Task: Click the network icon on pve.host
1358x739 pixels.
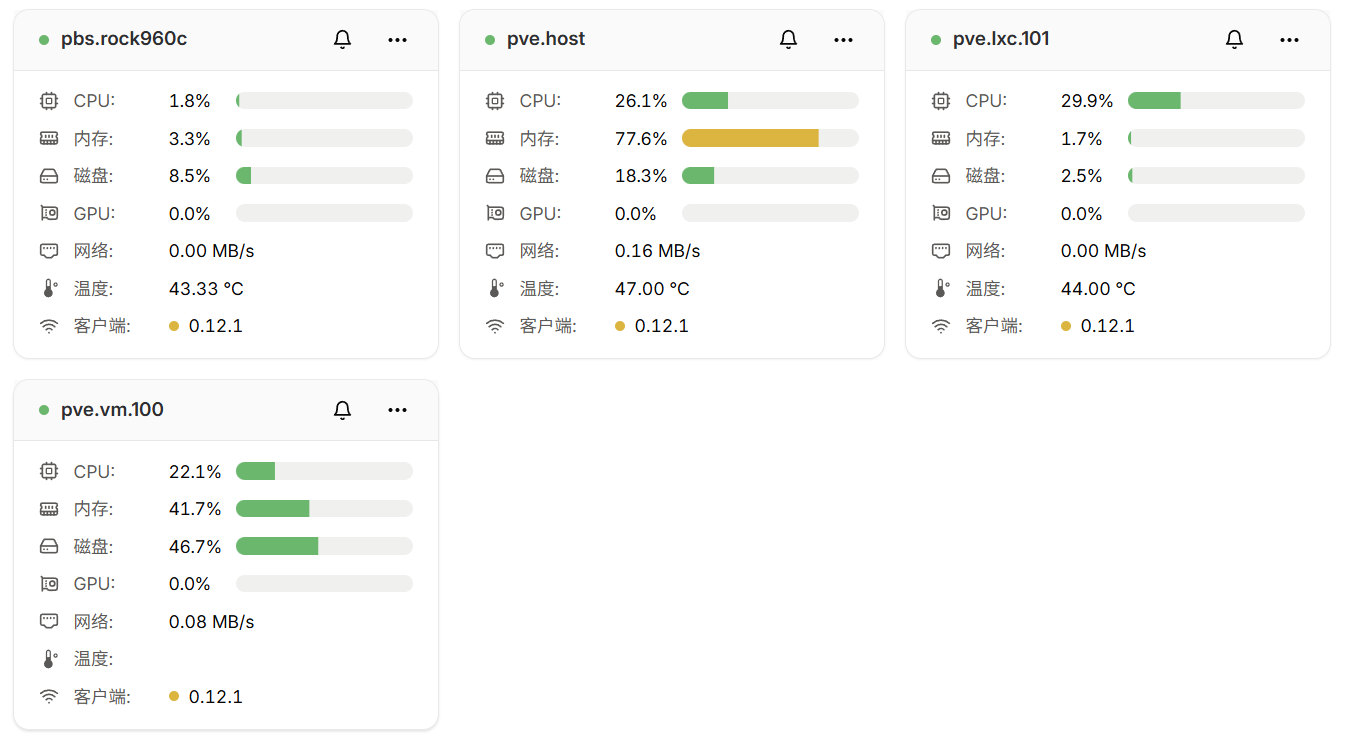Action: (495, 251)
